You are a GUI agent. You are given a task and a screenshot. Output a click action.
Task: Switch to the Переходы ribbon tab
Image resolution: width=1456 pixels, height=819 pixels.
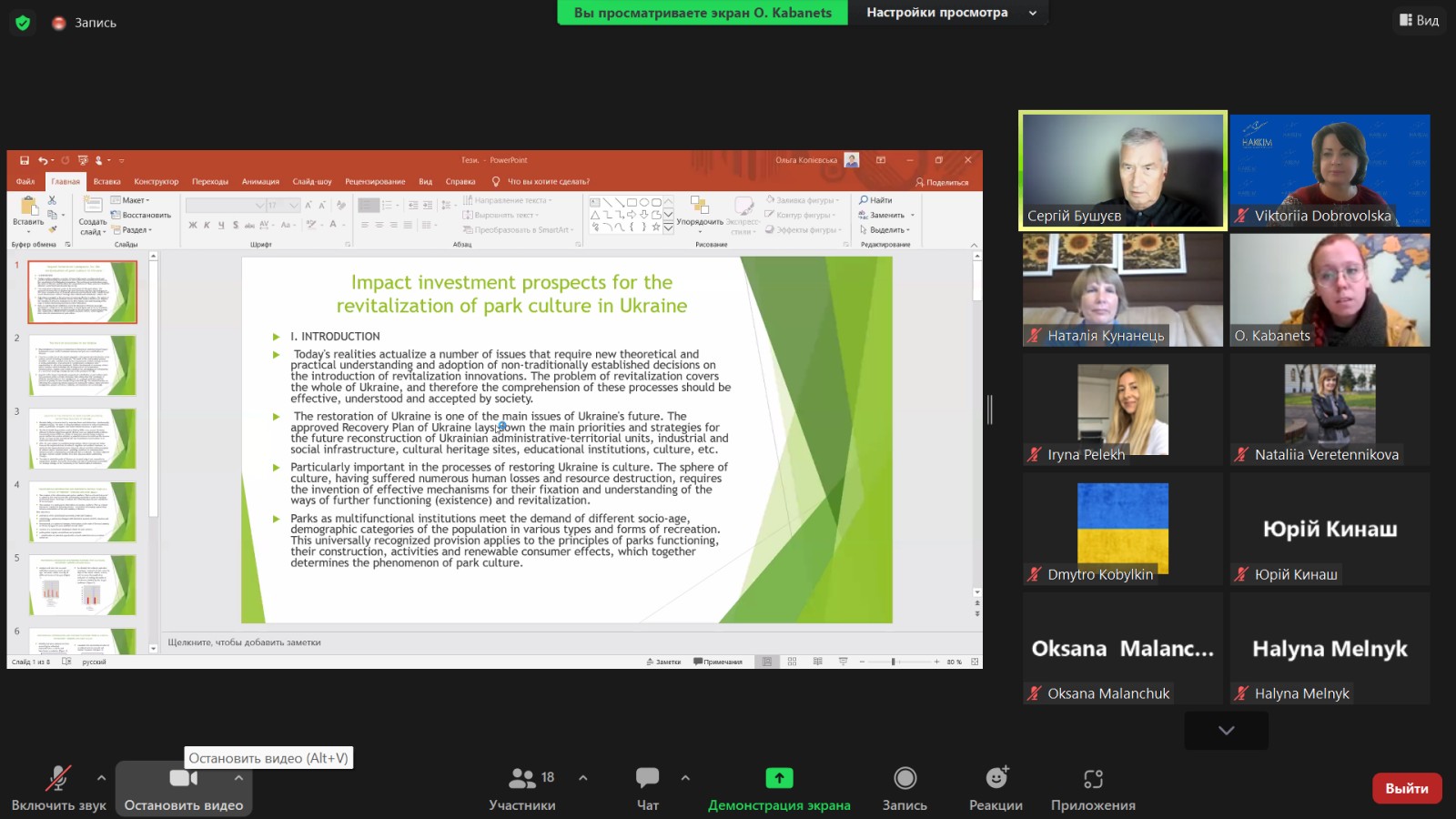(x=210, y=182)
